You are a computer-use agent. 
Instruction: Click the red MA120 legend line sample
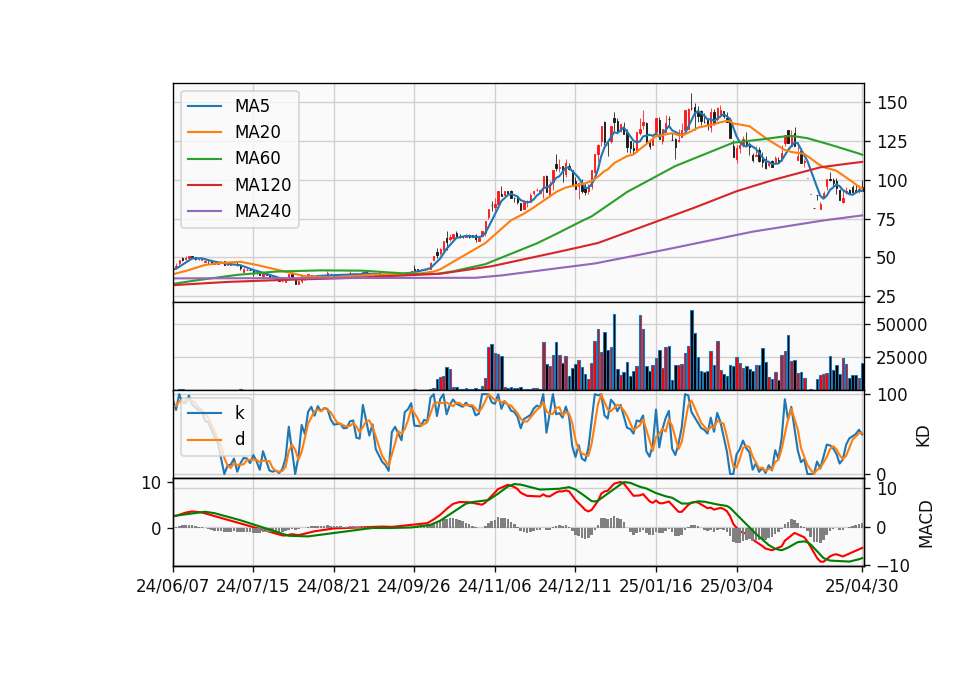click(204, 185)
